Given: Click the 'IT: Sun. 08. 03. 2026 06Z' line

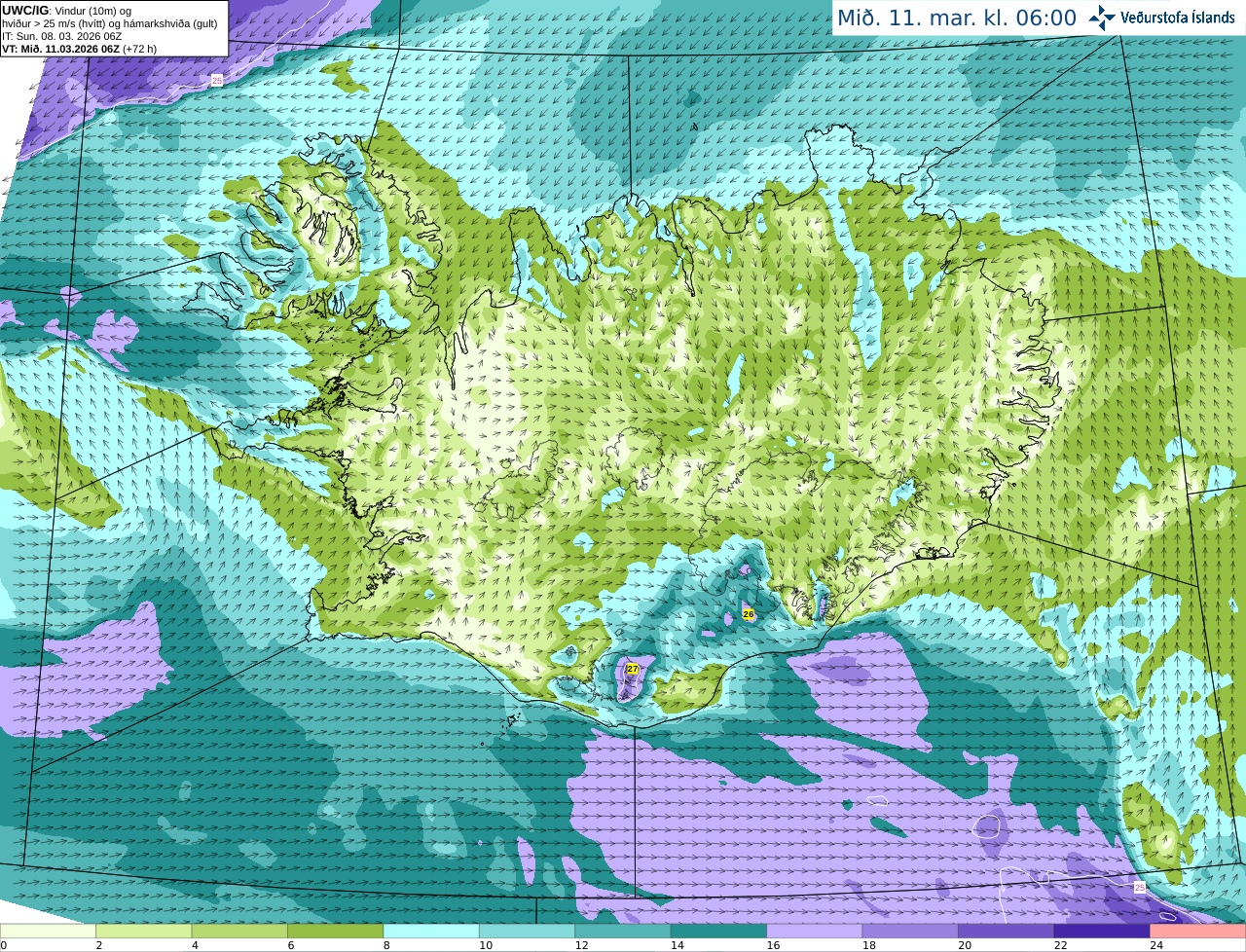Looking at the screenshot, I should (x=62, y=36).
